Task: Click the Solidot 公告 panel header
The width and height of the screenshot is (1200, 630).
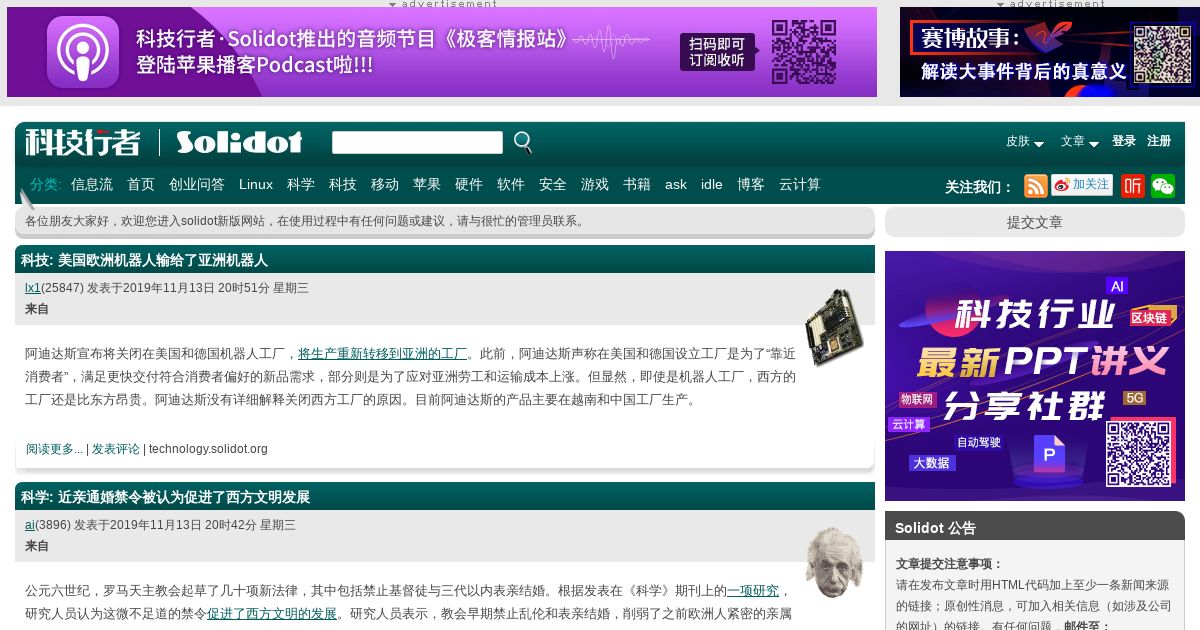Action: 1035,527
